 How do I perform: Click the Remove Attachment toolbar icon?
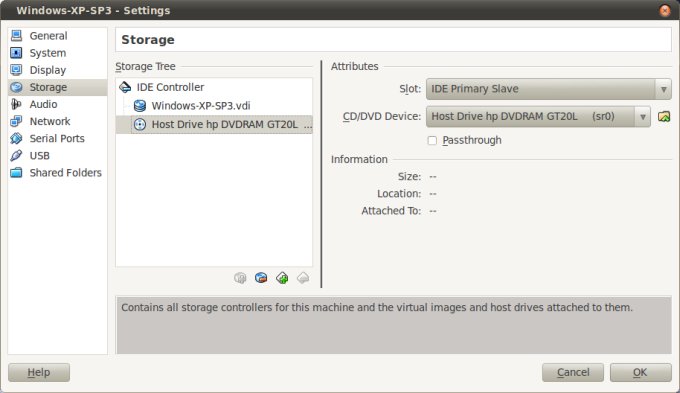point(303,278)
